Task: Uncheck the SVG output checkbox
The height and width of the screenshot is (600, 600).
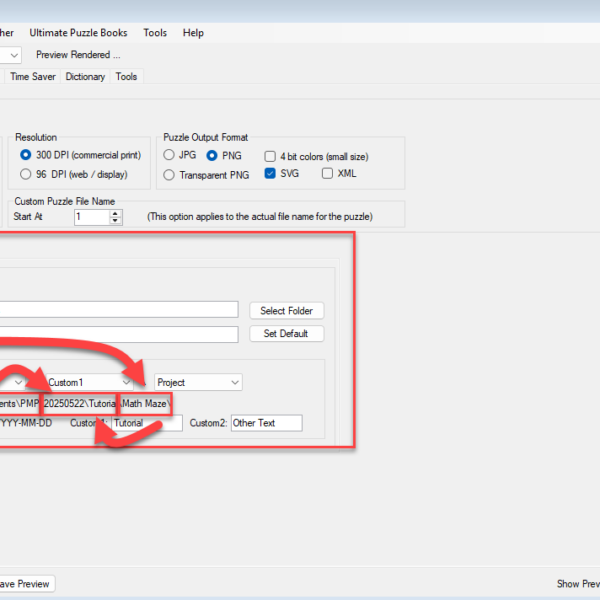Action: [270, 174]
